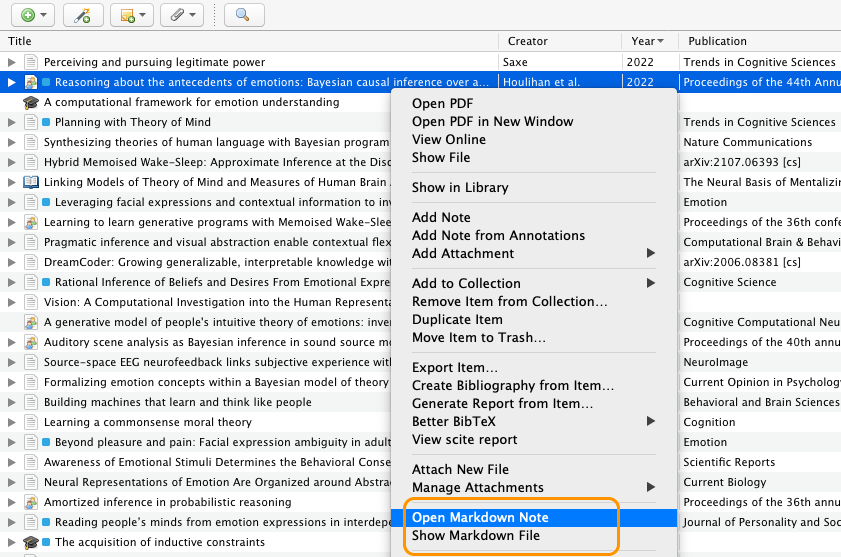
Task: Sort by the Publication column header
Action: click(760, 41)
